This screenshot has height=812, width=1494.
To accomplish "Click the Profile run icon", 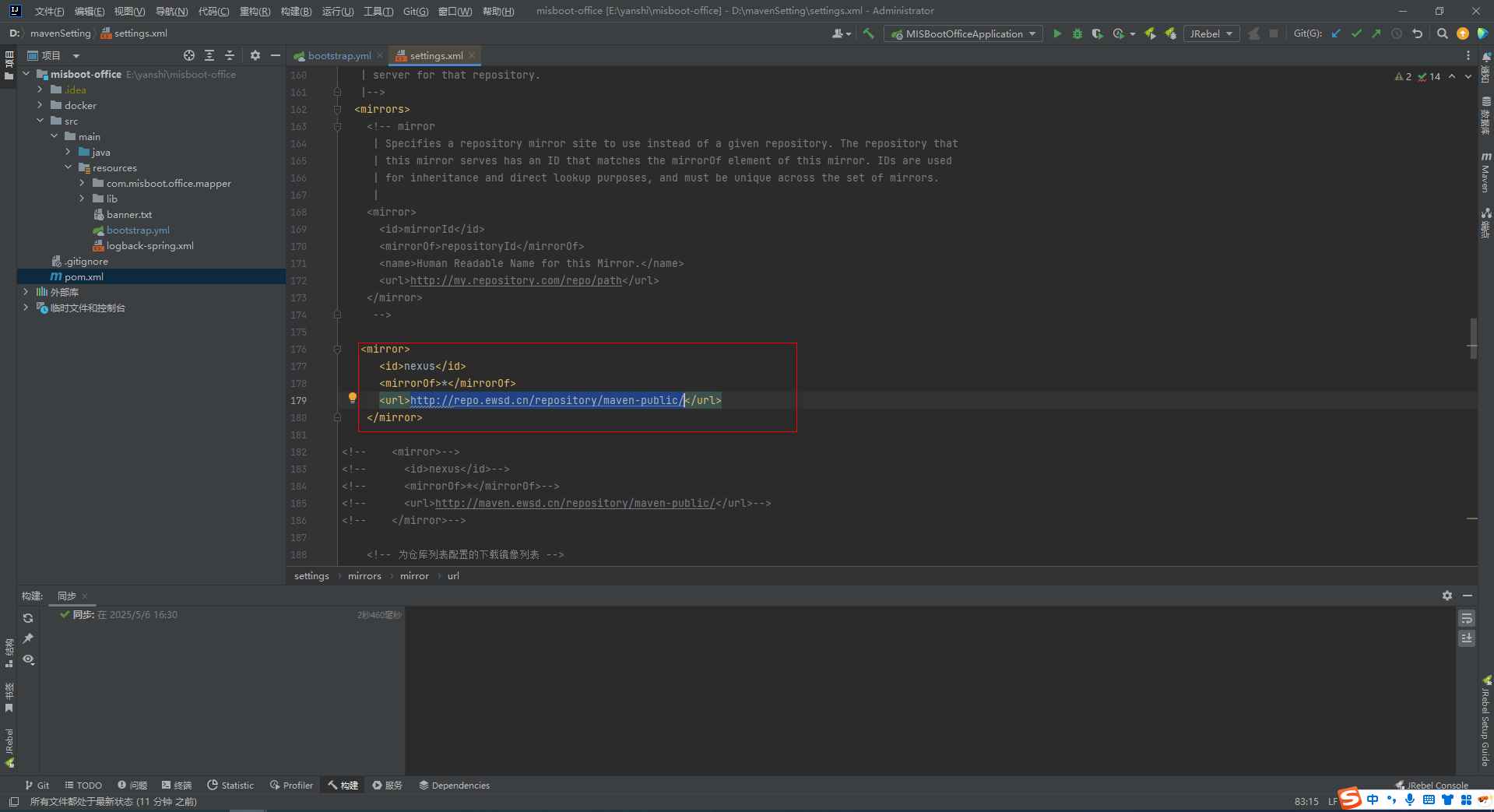I will [x=1119, y=33].
